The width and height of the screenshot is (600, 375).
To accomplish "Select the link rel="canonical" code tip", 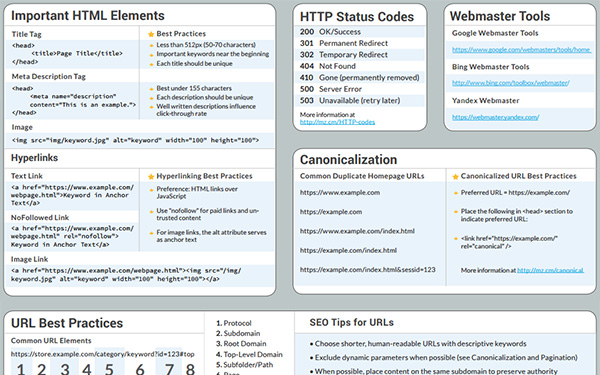I will tap(509, 242).
